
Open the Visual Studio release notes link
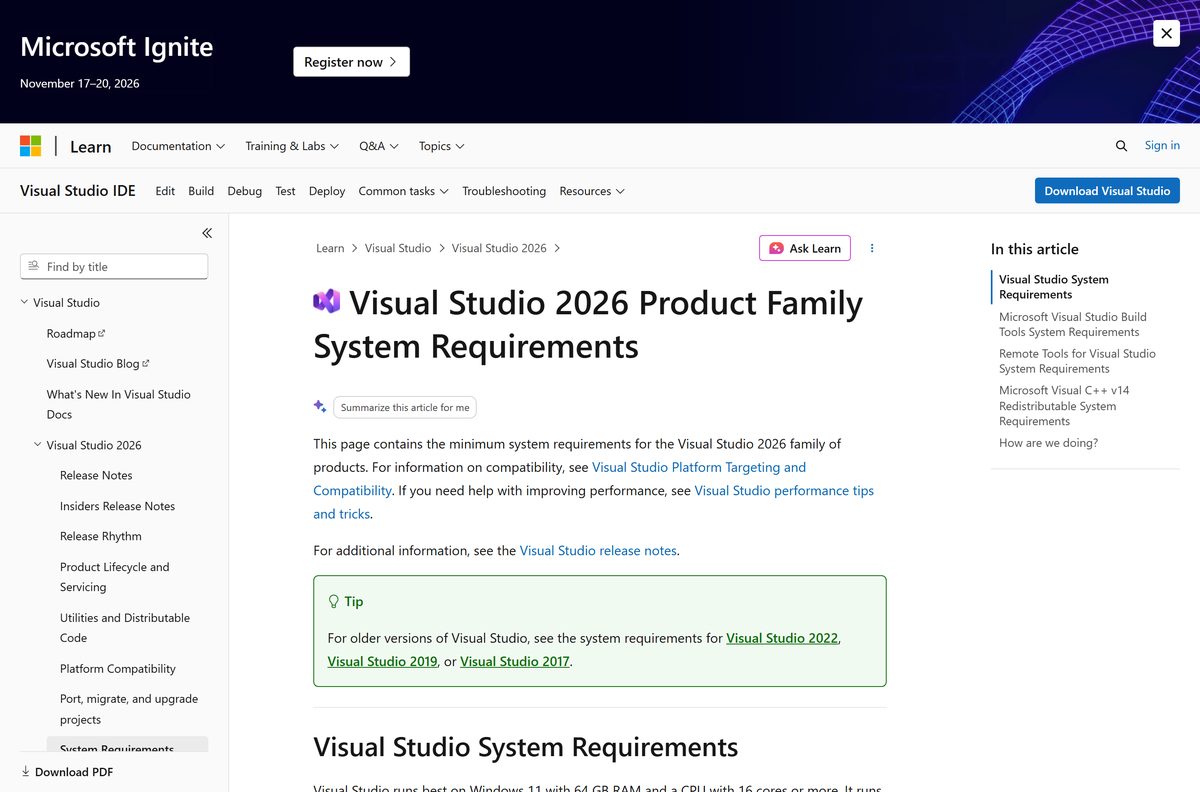(598, 550)
